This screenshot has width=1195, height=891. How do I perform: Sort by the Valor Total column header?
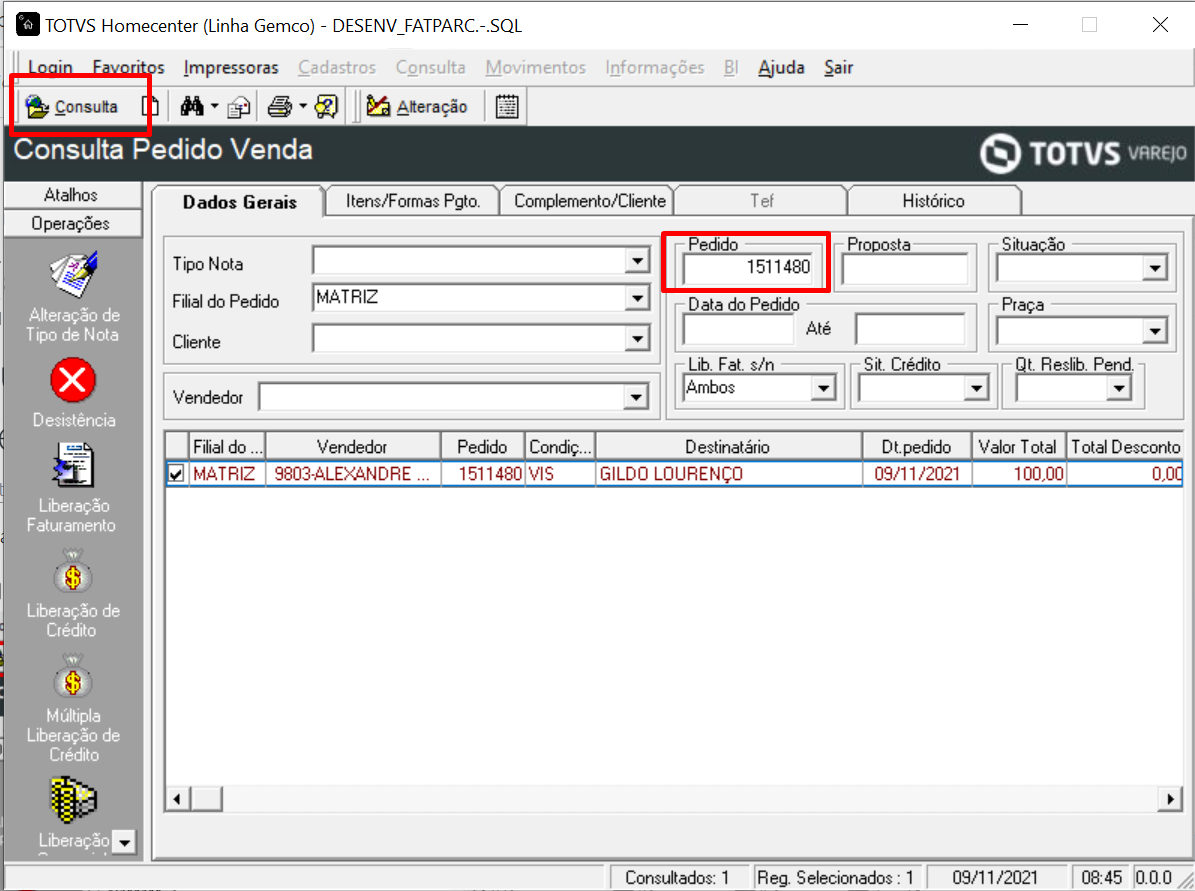(x=1018, y=447)
